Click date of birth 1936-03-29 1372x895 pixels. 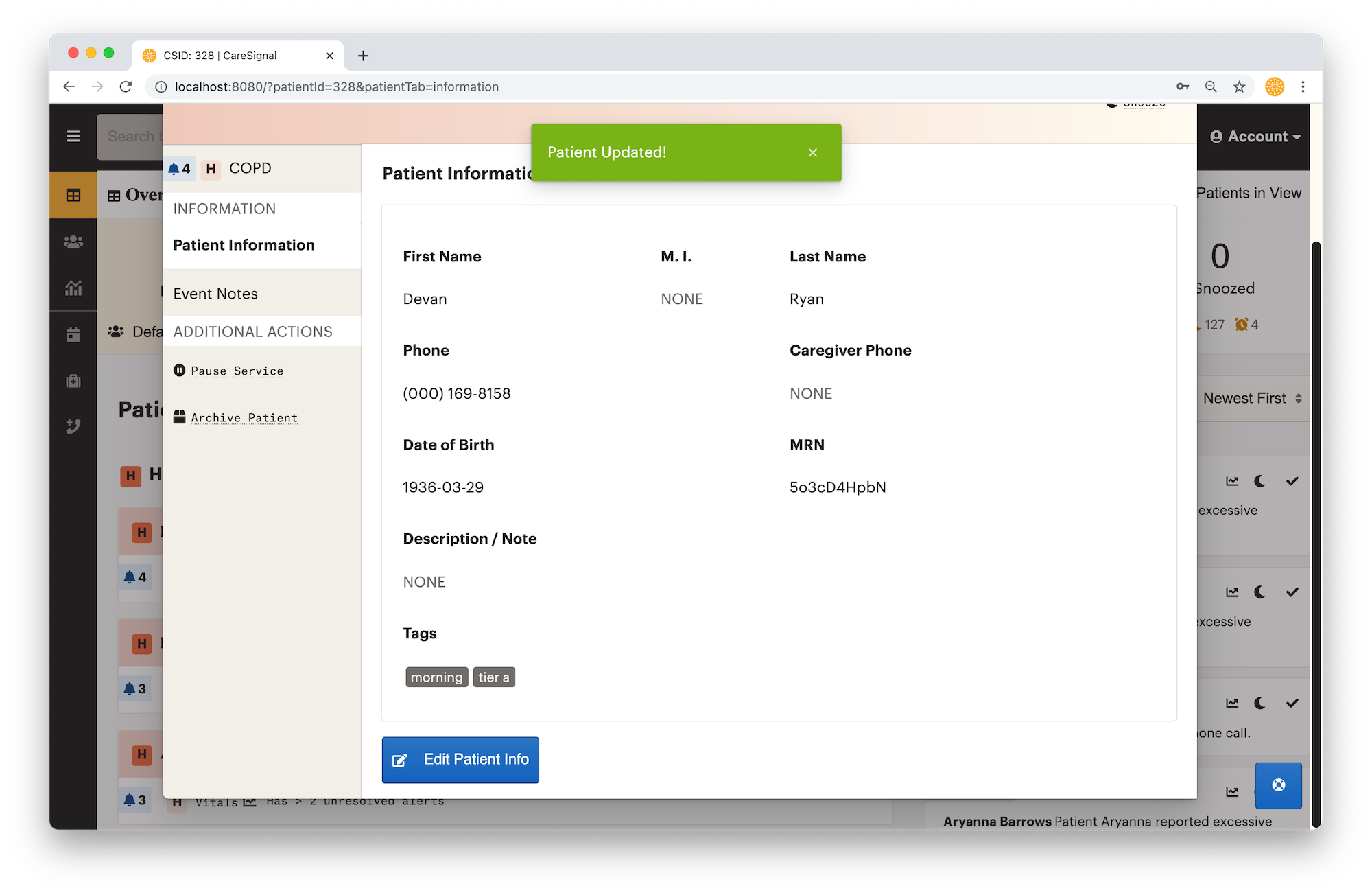443,487
